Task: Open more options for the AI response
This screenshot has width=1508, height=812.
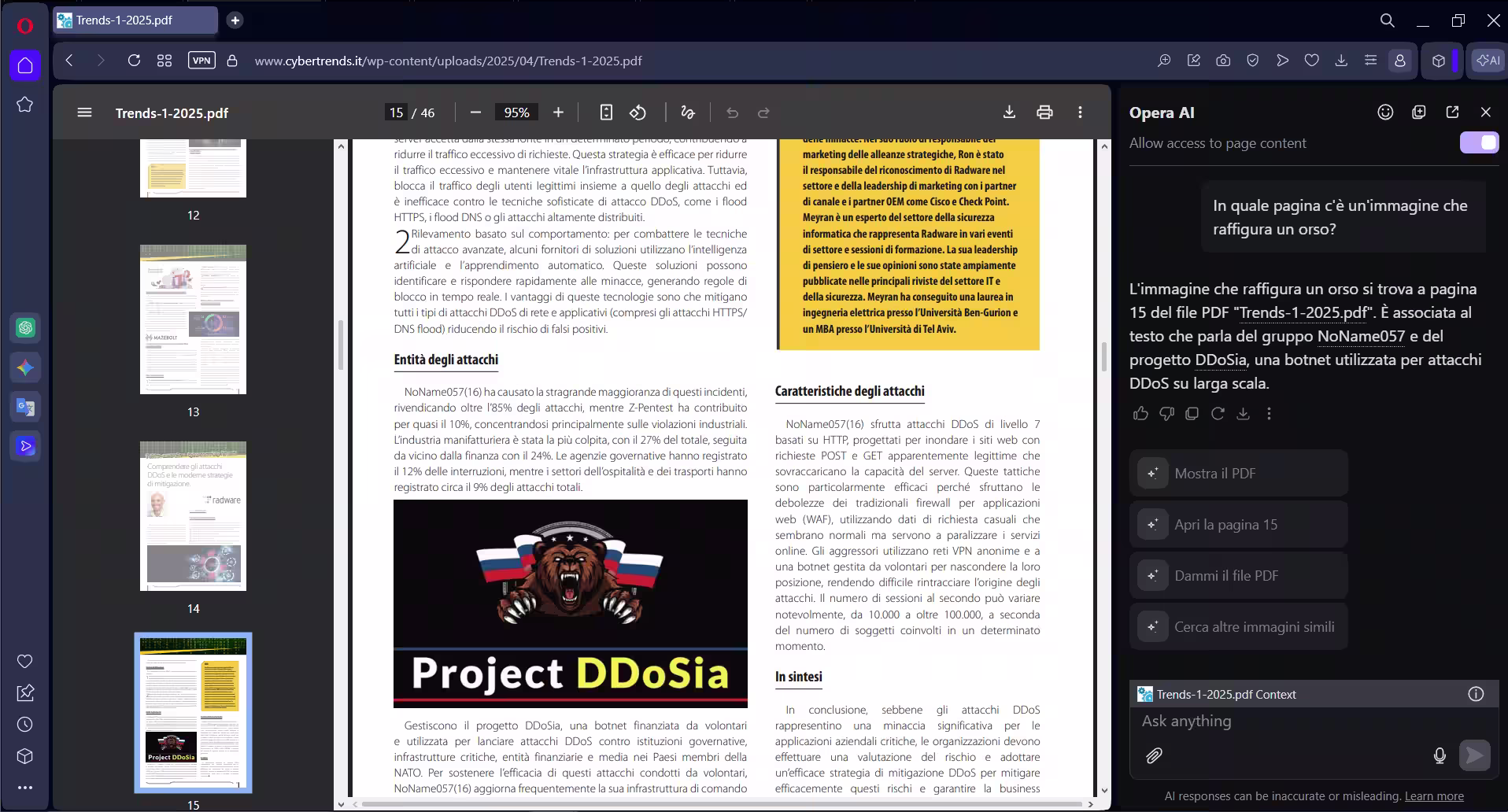Action: pos(1269,413)
